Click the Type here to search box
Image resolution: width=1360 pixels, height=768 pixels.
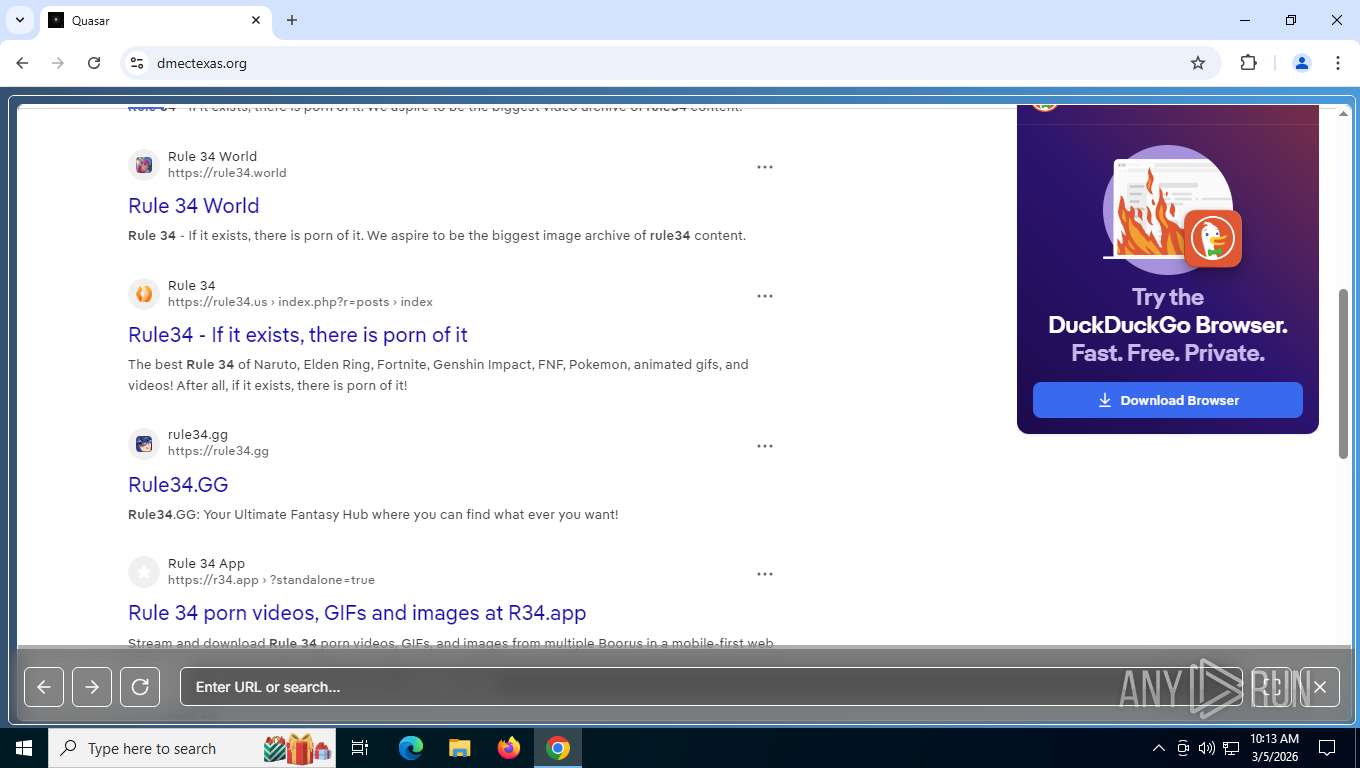coord(192,748)
